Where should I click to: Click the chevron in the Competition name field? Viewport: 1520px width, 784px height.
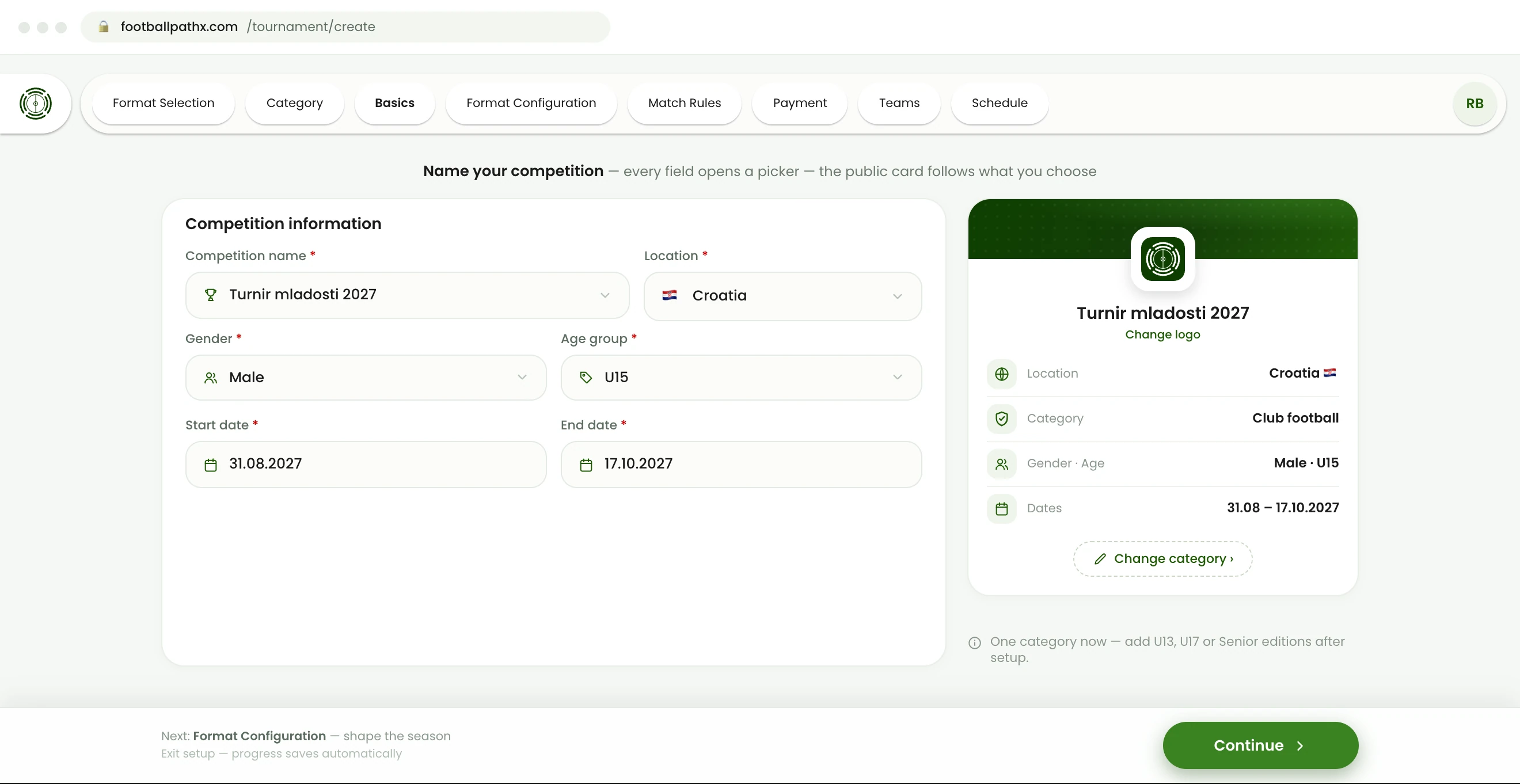[605, 295]
